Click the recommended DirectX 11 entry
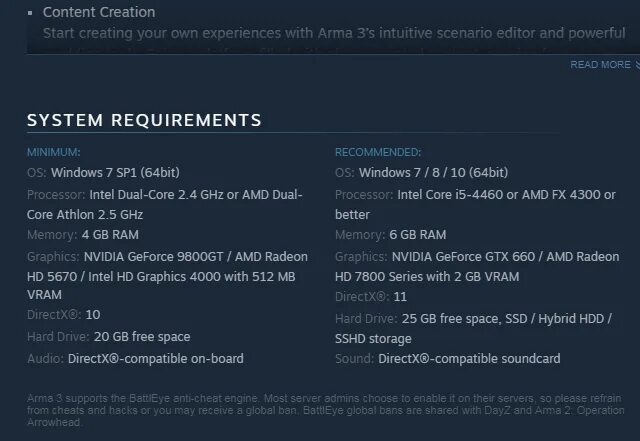This screenshot has width=640, height=441. [x=400, y=297]
